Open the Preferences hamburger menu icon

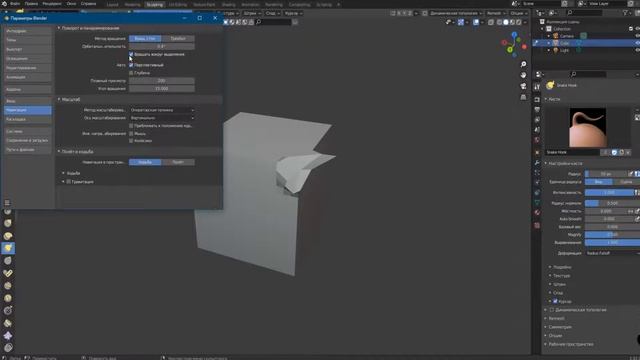pyautogui.click(x=7, y=203)
